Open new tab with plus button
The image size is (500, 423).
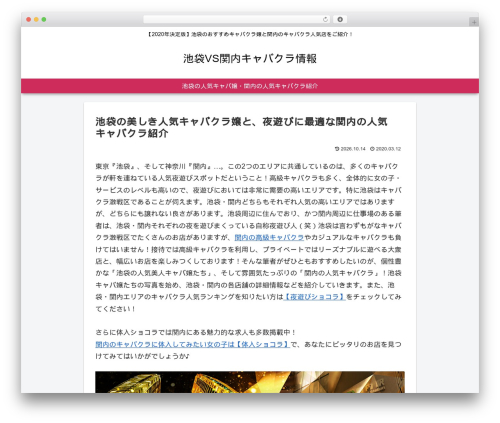pos(474,22)
